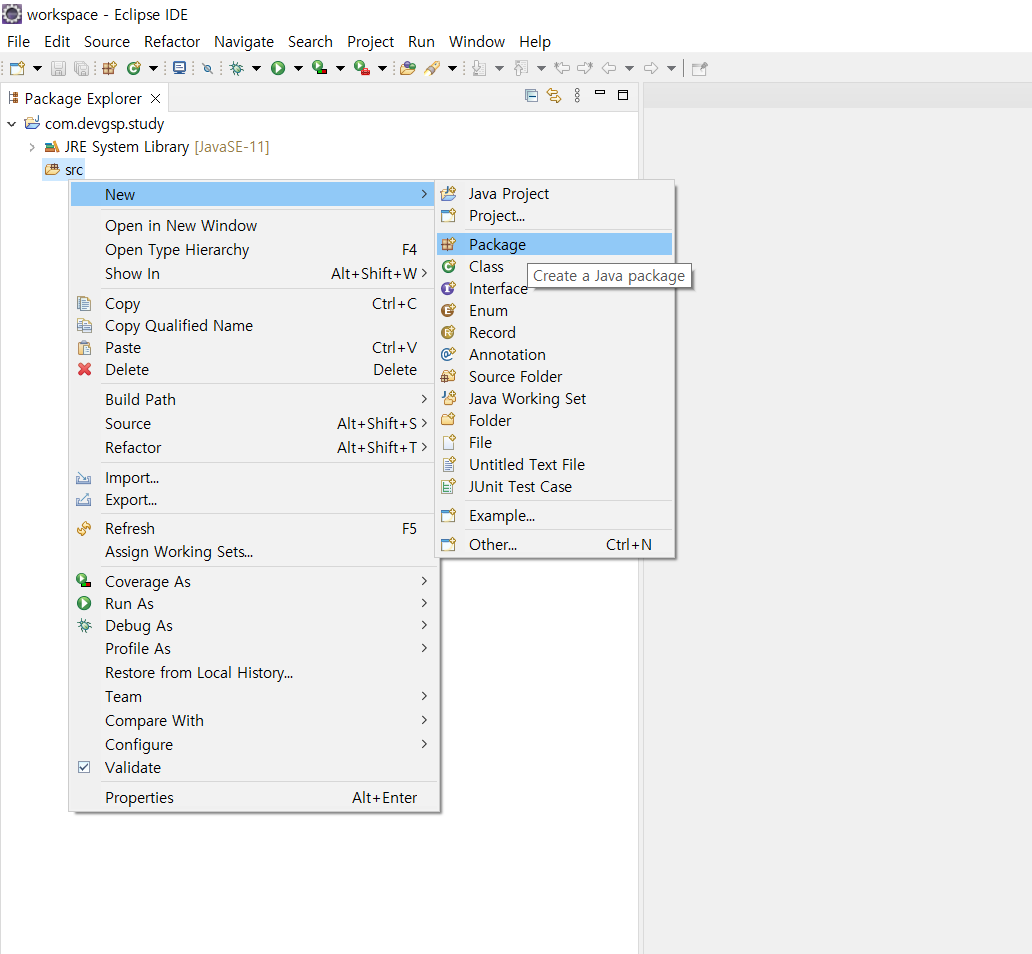This screenshot has height=954, width=1032.
Task: Select the src folder in tree
Action: (64, 170)
